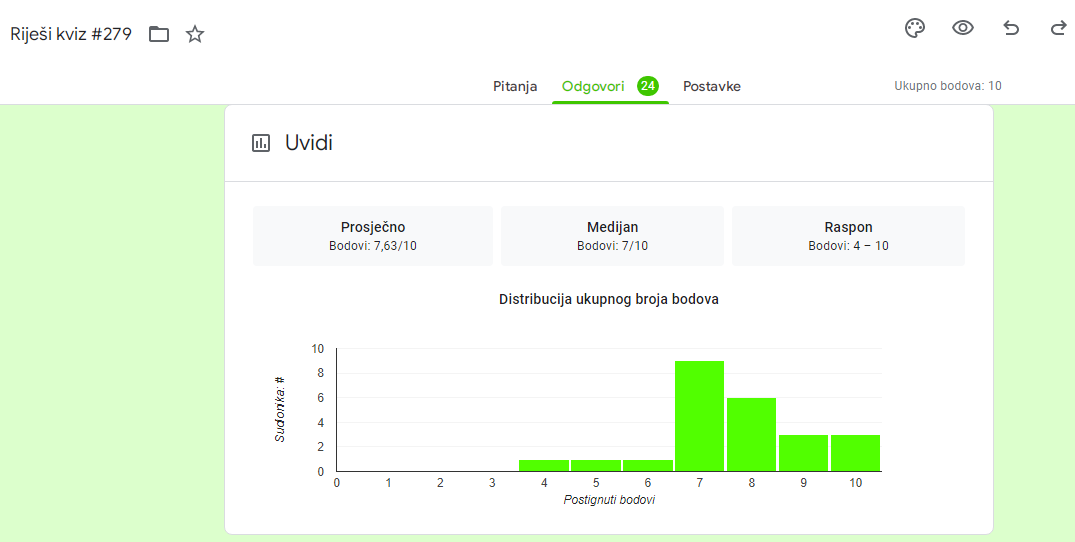1075x542 pixels.
Task: Click the chart title Distribucija ukupnog broja bodova
Action: click(x=609, y=299)
